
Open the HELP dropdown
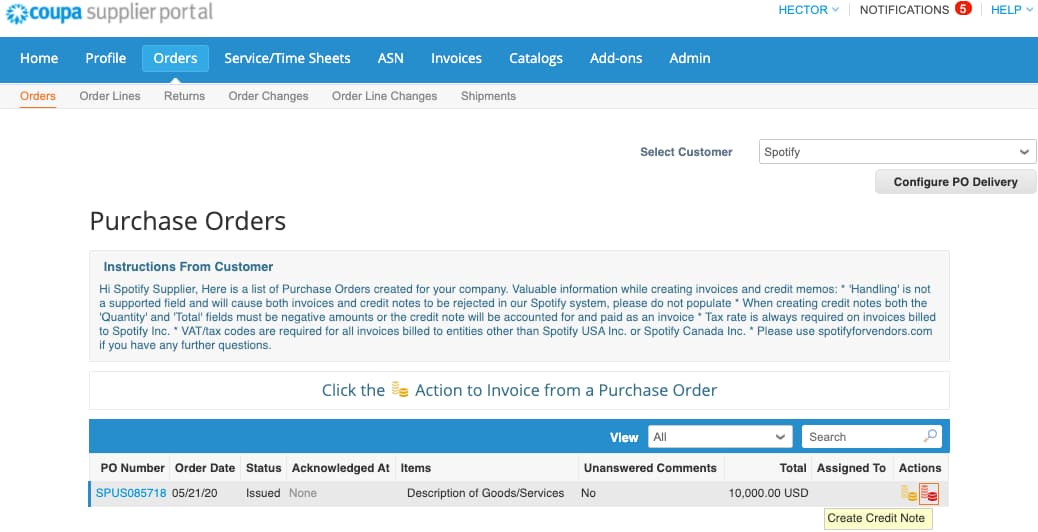pos(1011,10)
